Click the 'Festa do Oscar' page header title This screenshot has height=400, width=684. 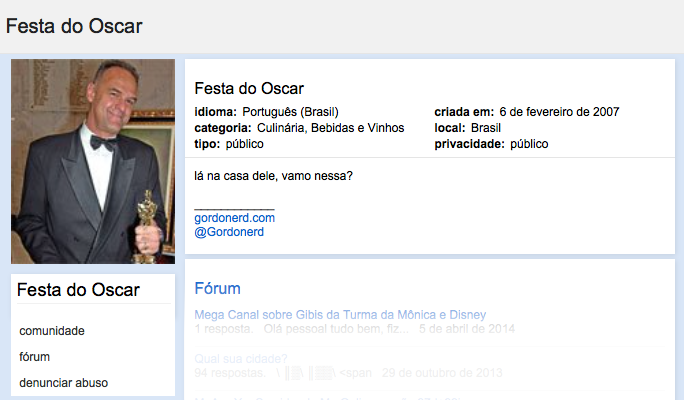[74, 26]
